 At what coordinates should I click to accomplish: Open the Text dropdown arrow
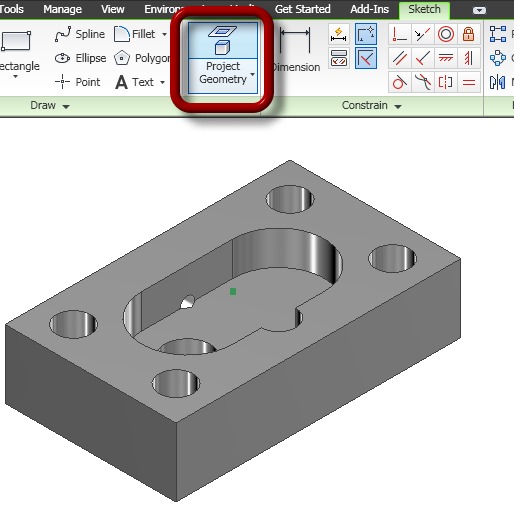(162, 82)
